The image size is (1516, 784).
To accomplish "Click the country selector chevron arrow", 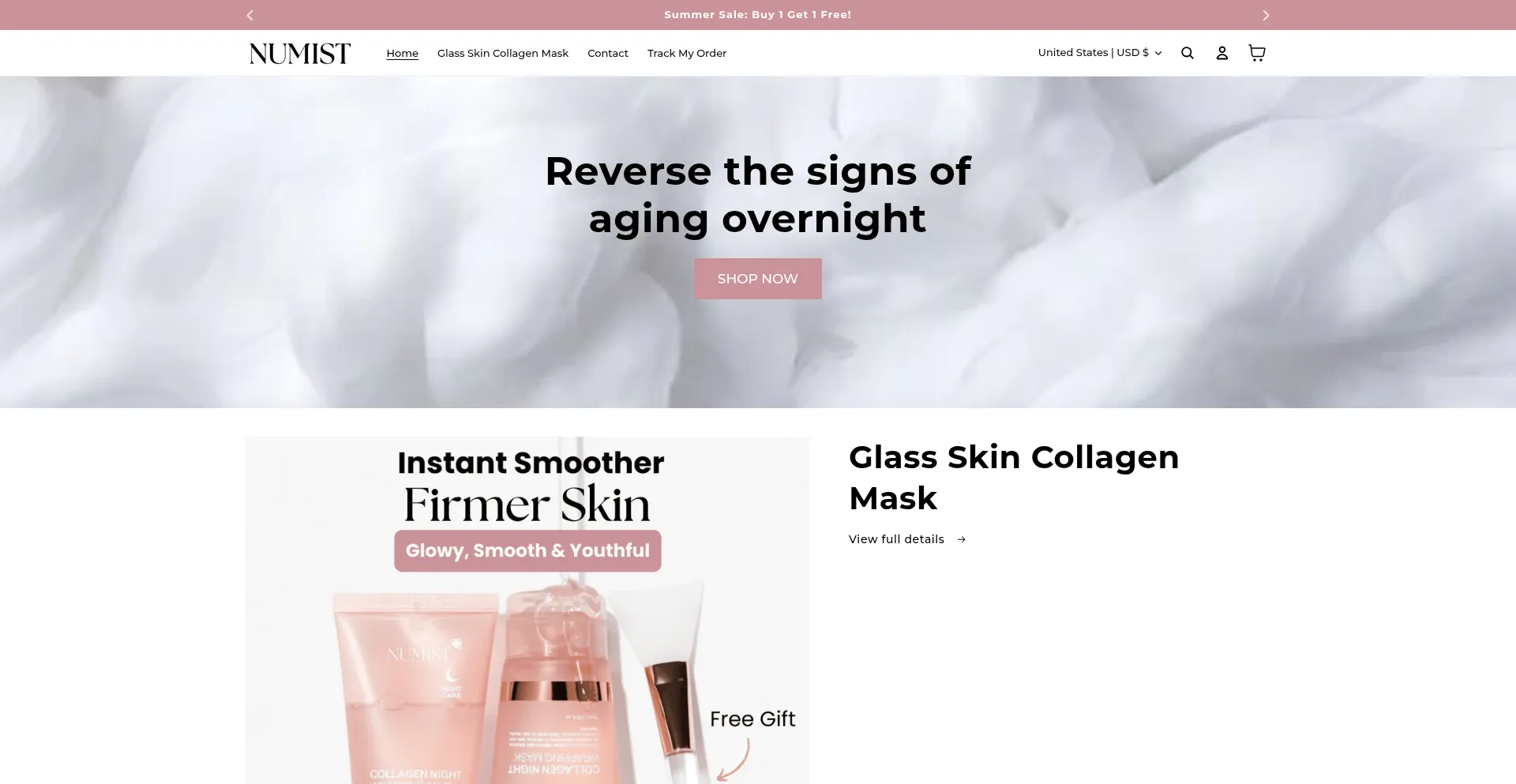I will pos(1158,53).
